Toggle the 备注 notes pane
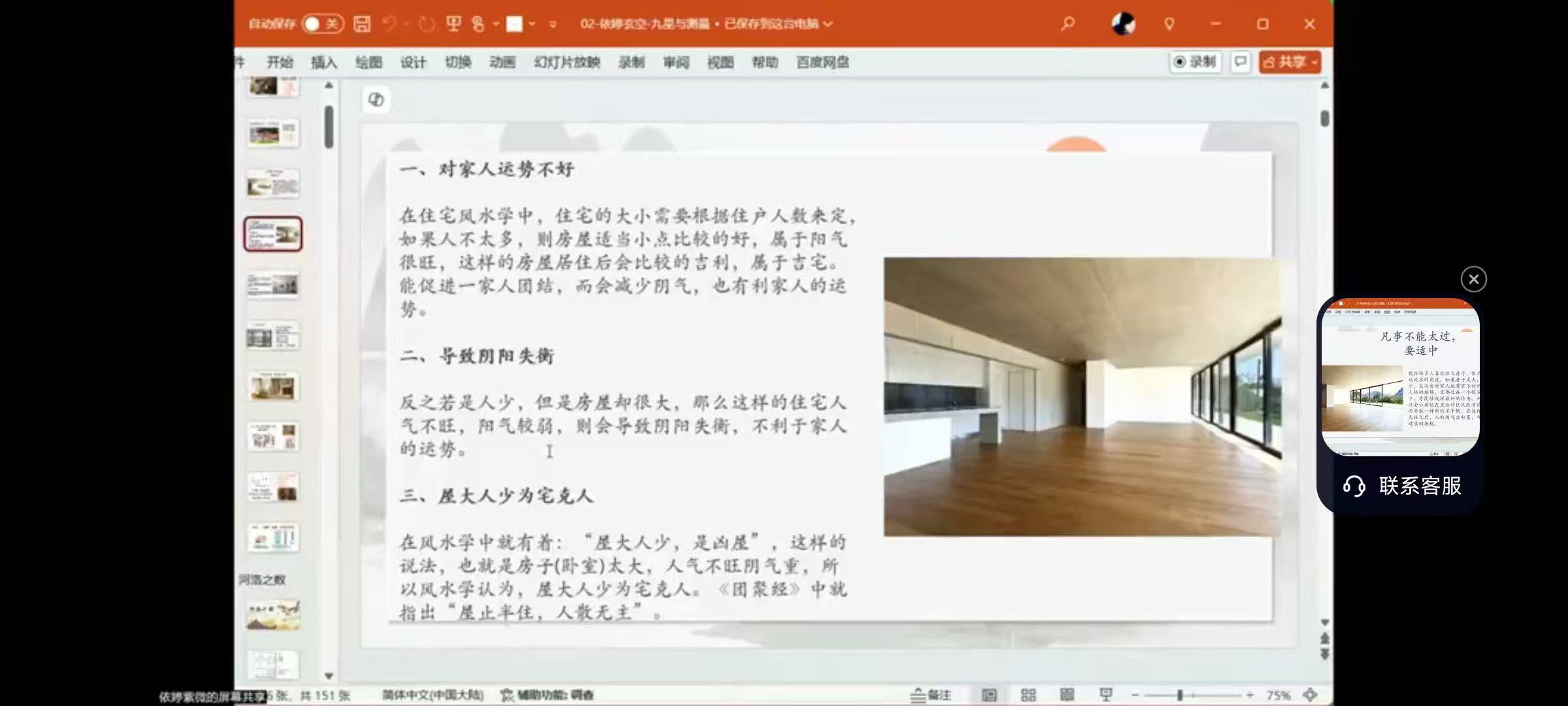The height and width of the screenshot is (706, 1568). (x=931, y=695)
